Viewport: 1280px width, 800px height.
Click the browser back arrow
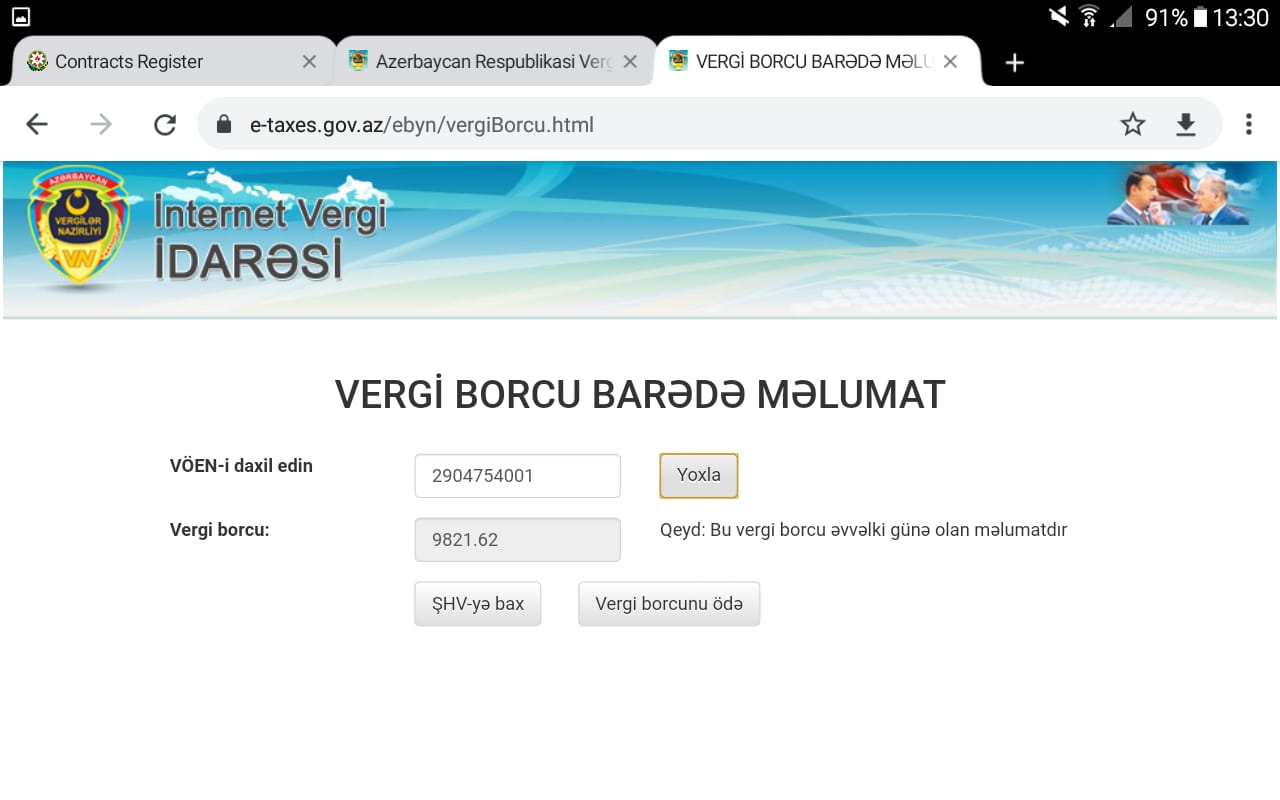pos(37,124)
